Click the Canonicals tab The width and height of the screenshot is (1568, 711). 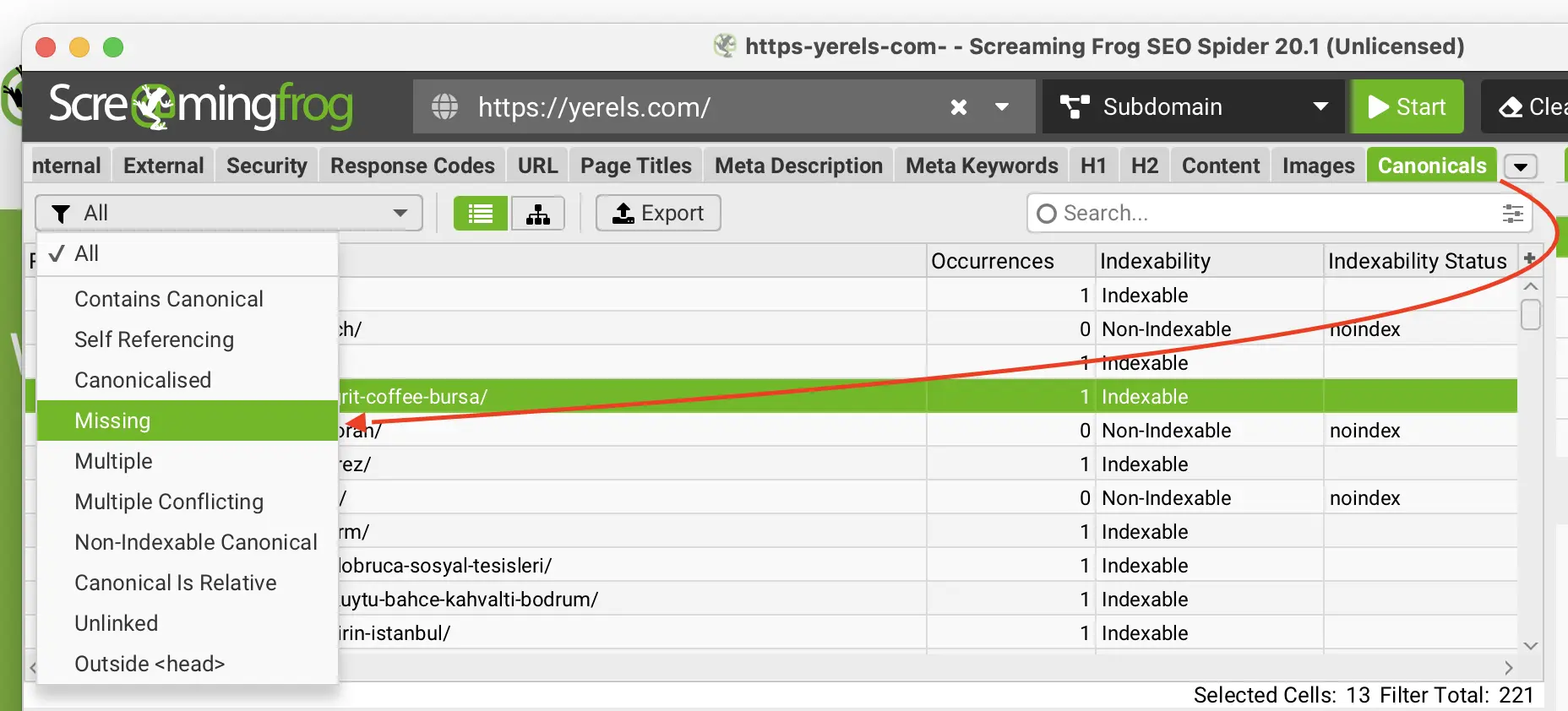[x=1432, y=166]
